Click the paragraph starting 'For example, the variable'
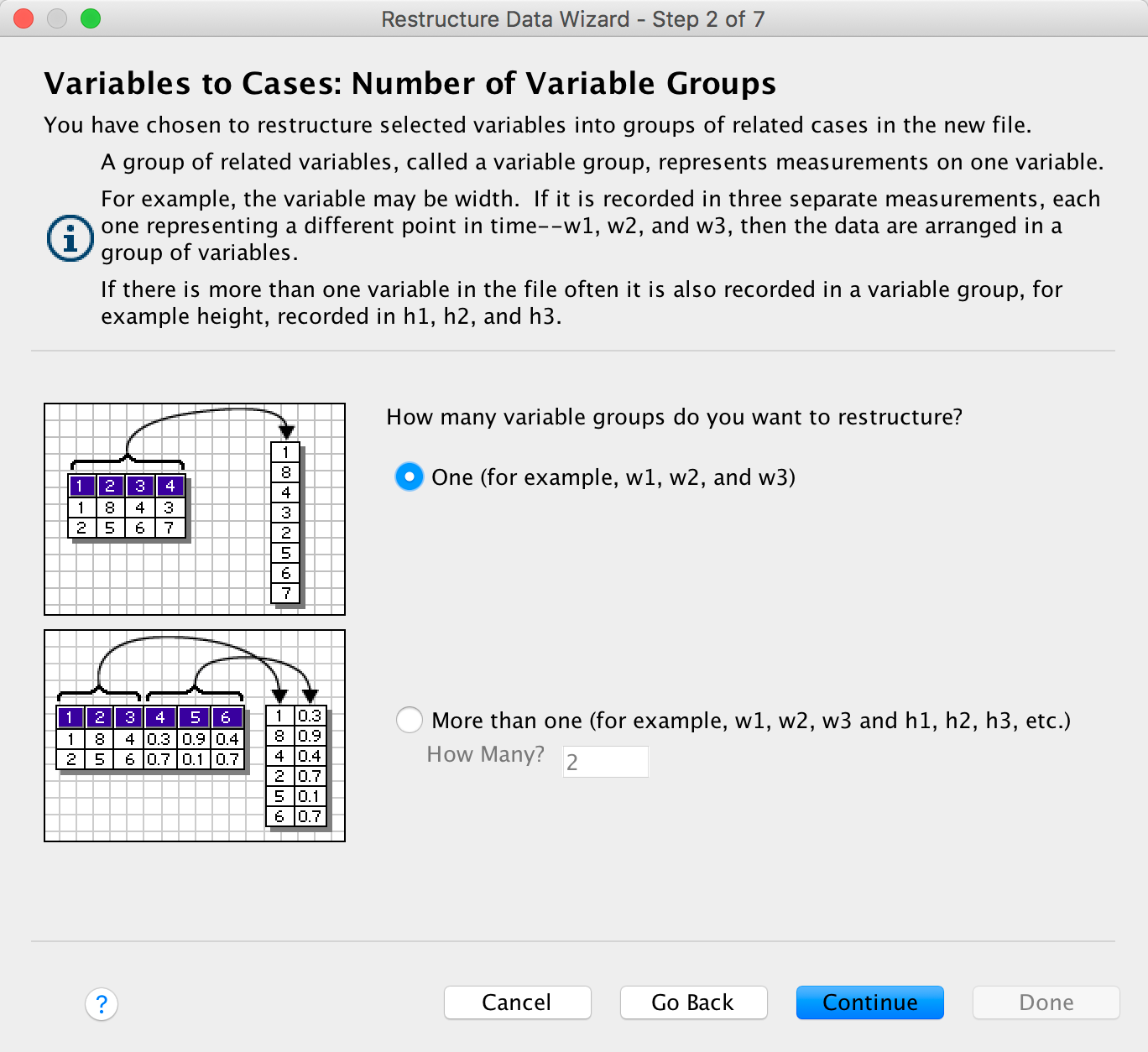This screenshot has height=1052, width=1148. (x=600, y=226)
